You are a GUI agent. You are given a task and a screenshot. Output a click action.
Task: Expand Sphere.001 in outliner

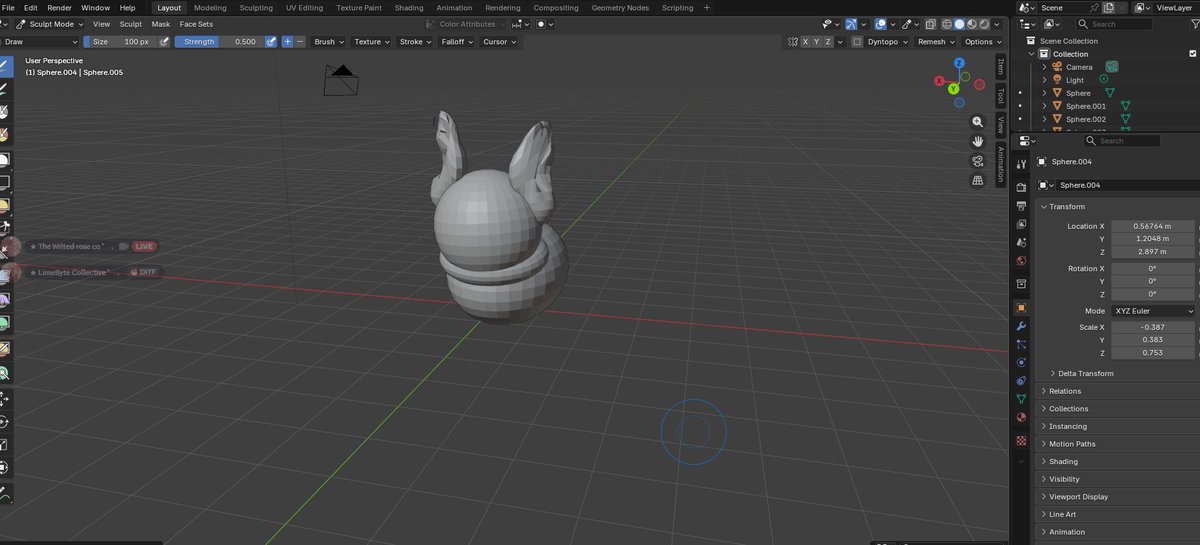1044,106
